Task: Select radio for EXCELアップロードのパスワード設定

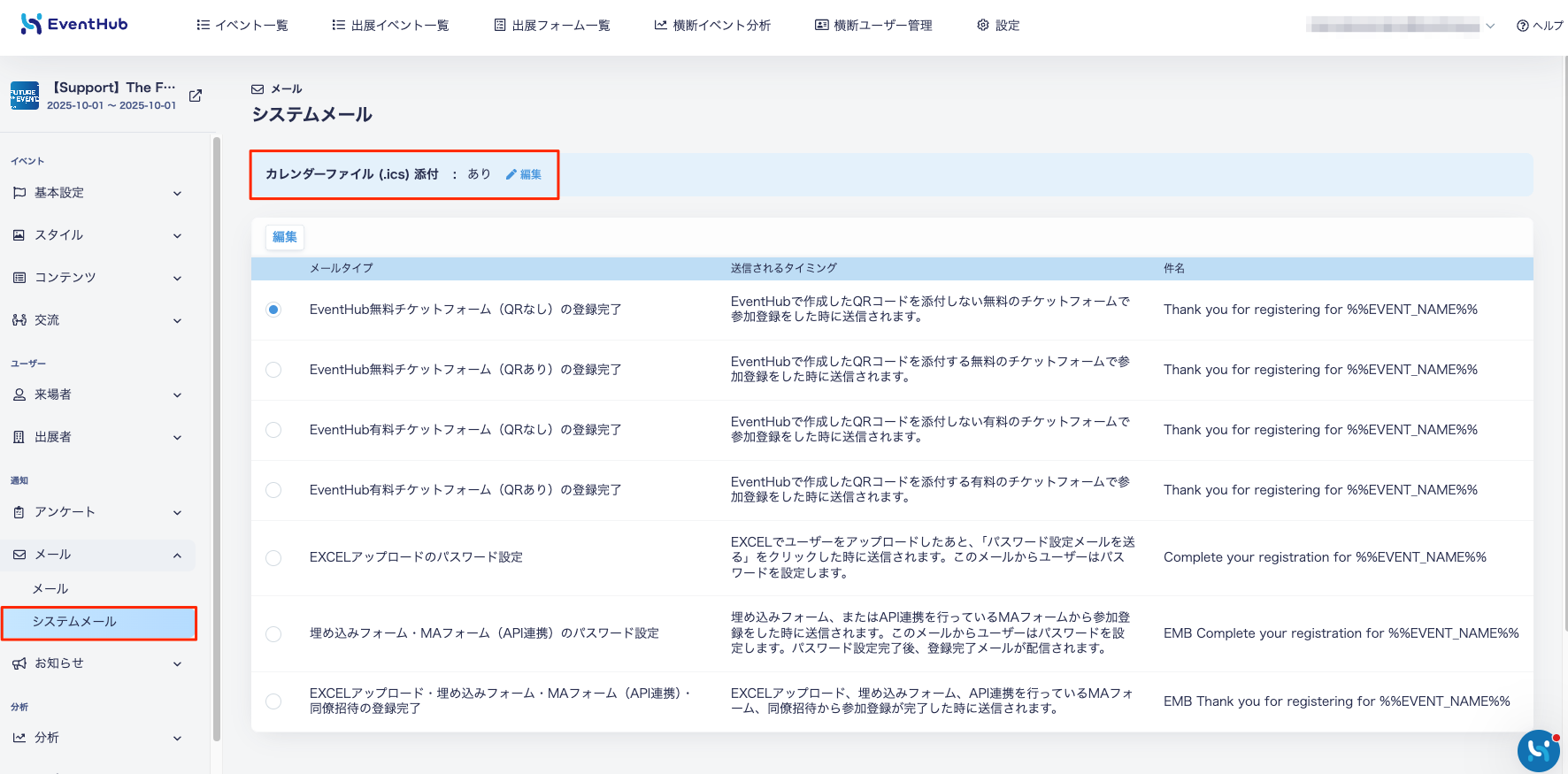Action: [273, 558]
